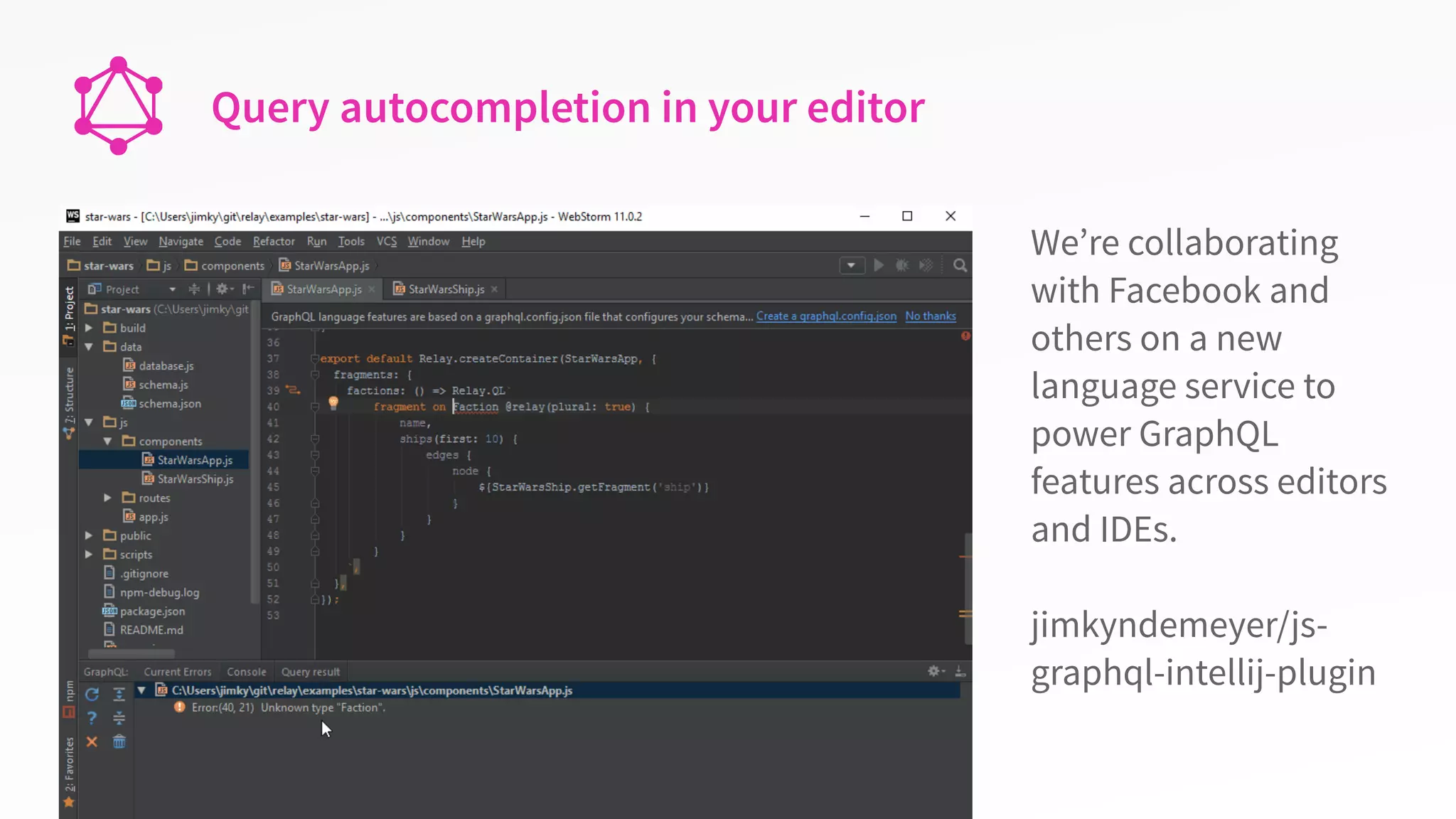This screenshot has height=819, width=1456.
Task: Open the run configuration dropdown in toolbar
Action: [851, 265]
